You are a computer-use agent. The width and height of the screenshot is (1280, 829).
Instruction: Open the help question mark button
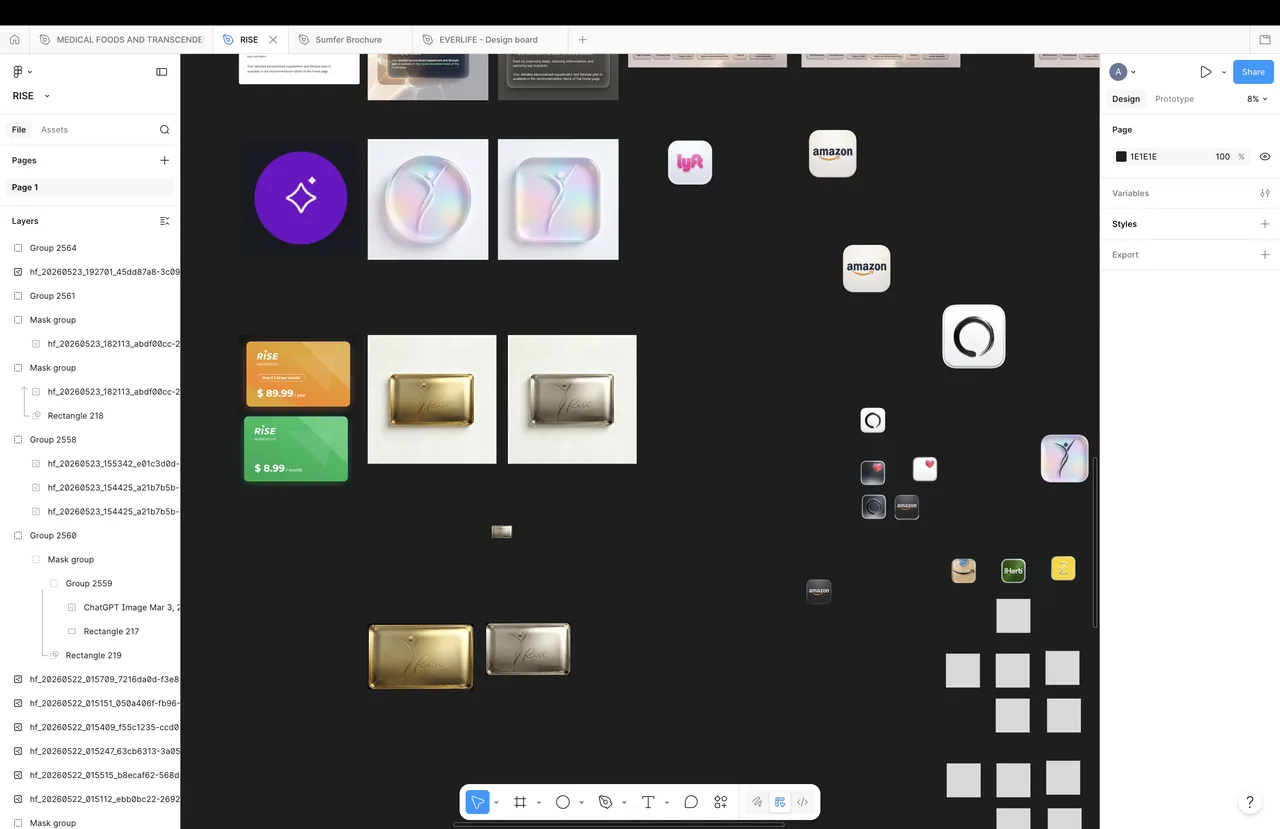(1249, 802)
